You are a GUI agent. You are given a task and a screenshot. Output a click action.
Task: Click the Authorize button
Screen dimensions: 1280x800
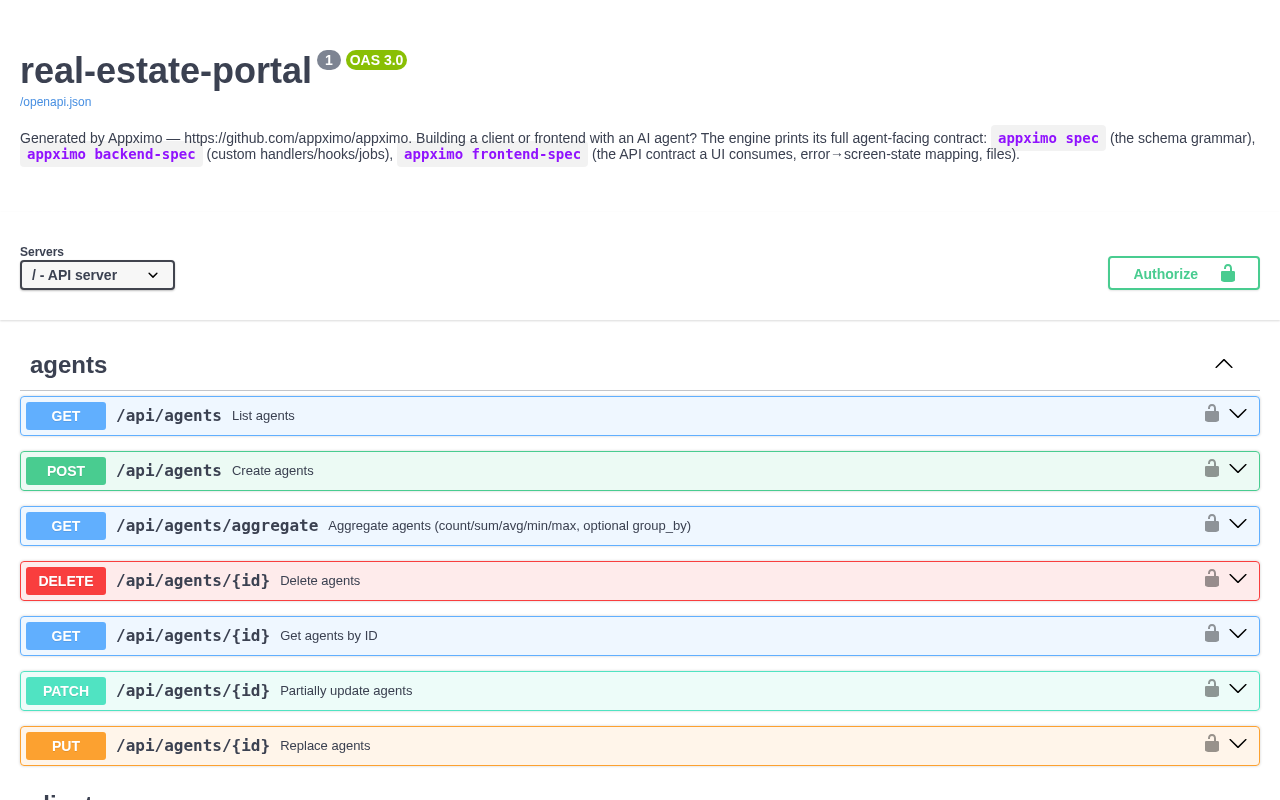click(x=1184, y=273)
